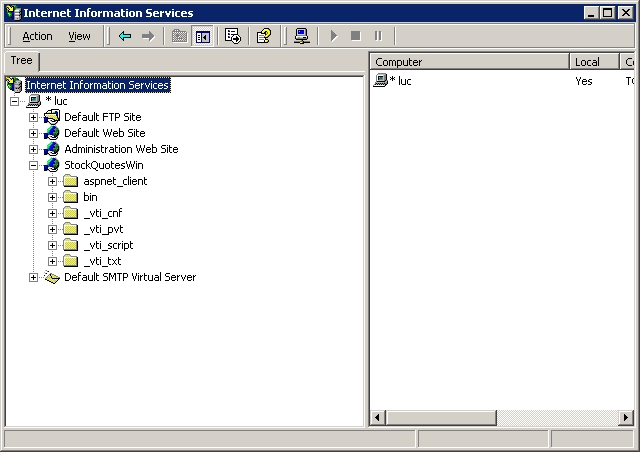Select the _vti_cnf label
The height and width of the screenshot is (452, 640).
pyautogui.click(x=103, y=213)
